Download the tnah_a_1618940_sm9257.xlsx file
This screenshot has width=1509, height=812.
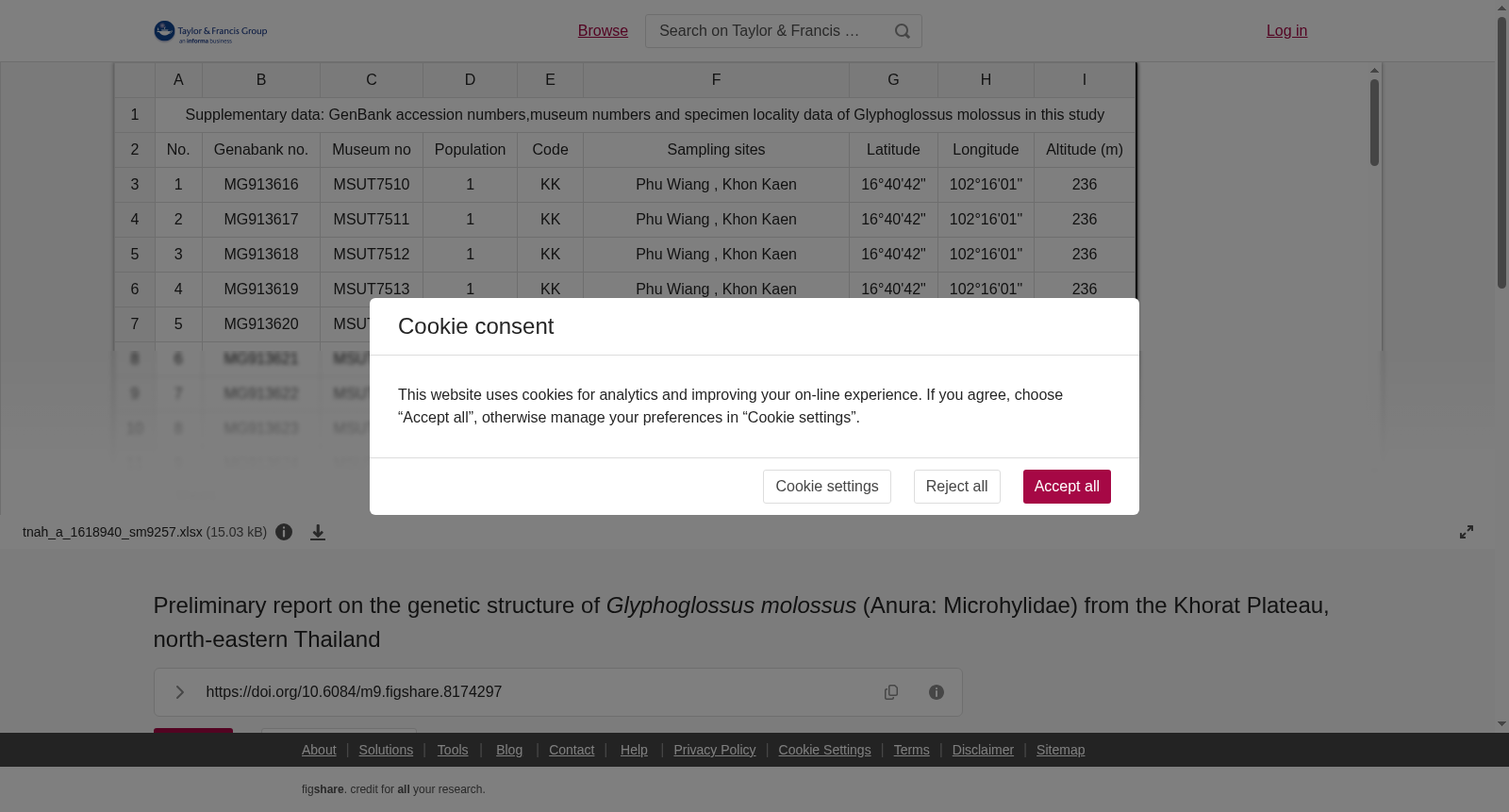point(318,532)
